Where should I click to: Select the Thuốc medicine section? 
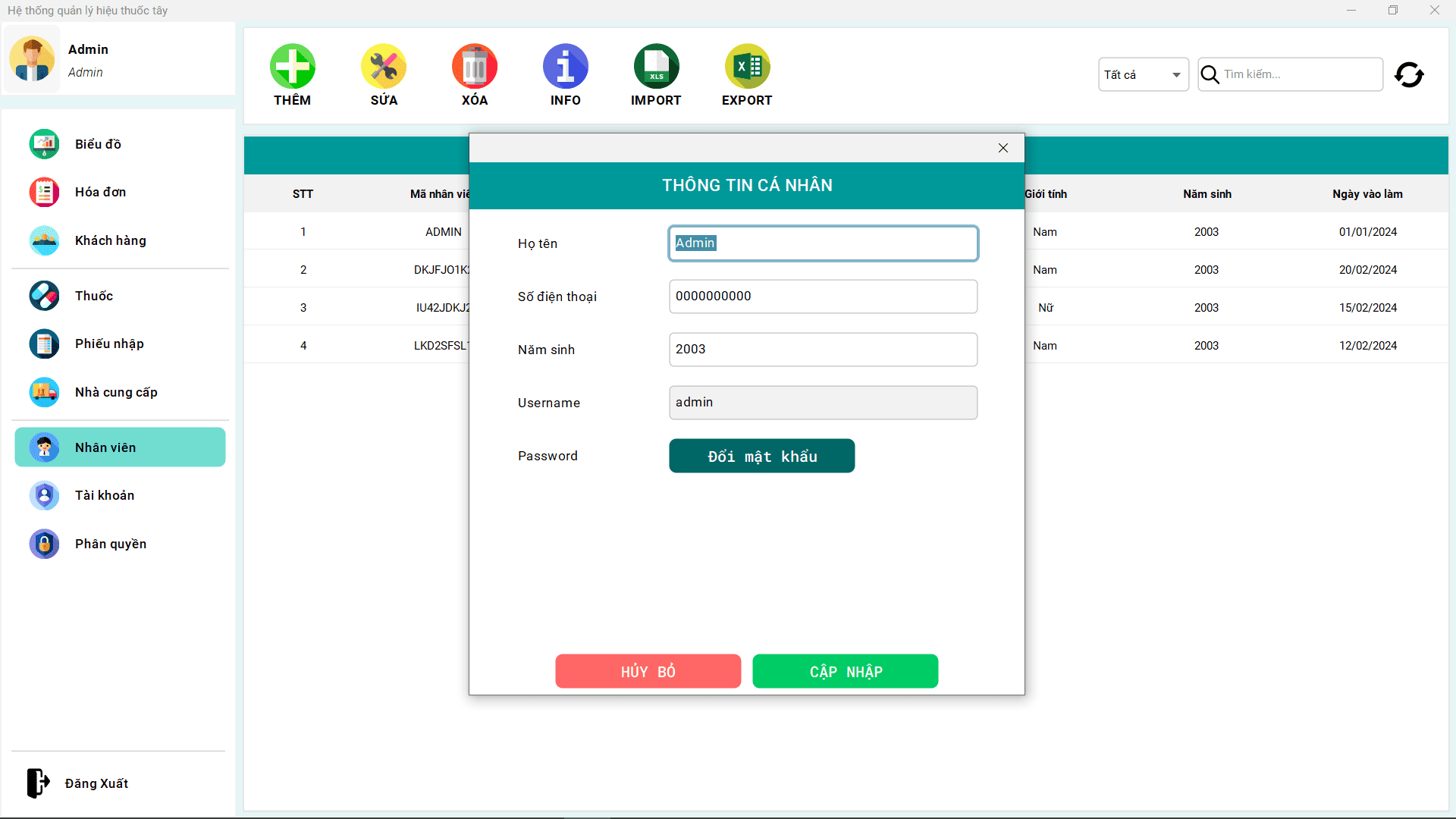[93, 296]
